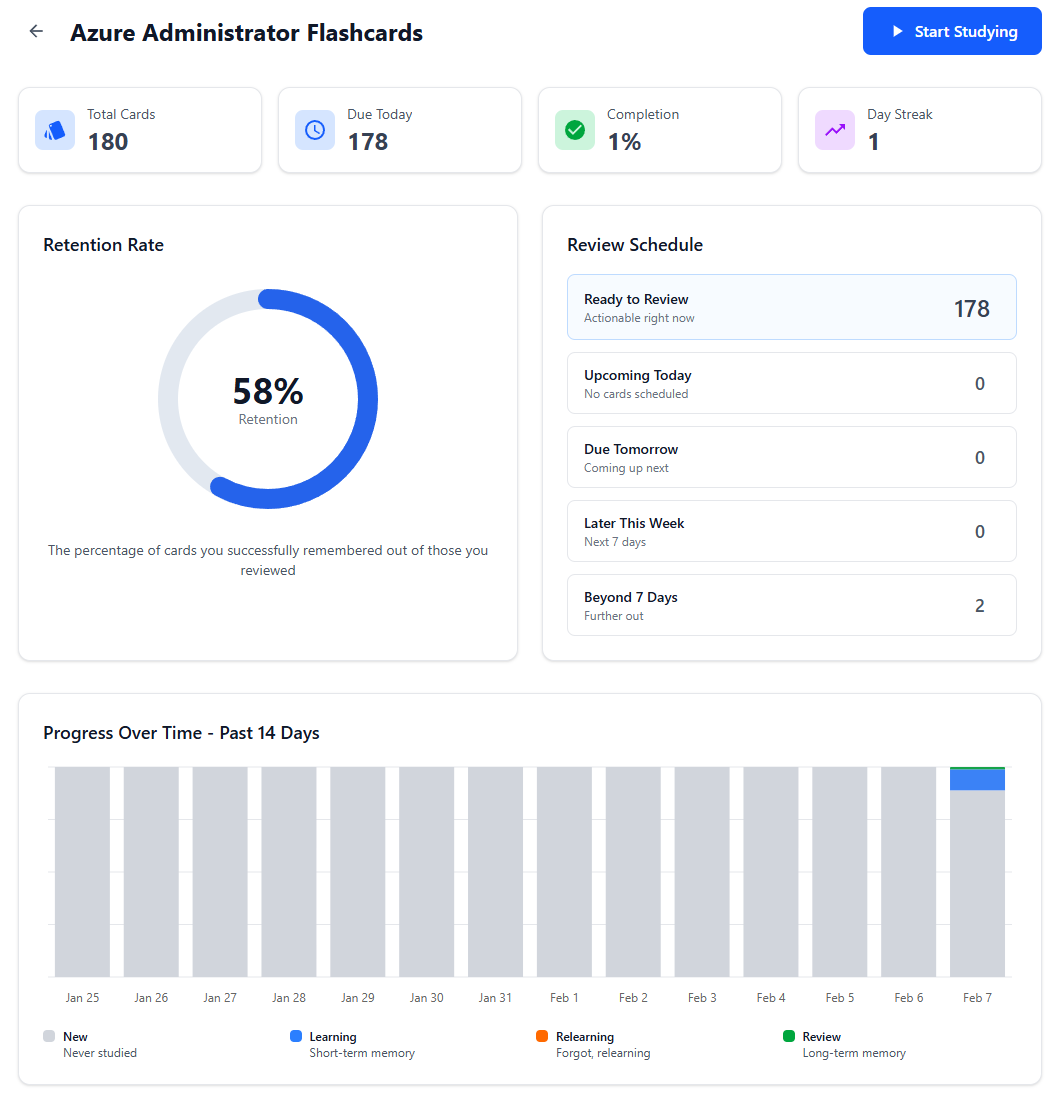1060x1103 pixels.
Task: Click the Completion green checkmark icon
Action: (x=575, y=130)
